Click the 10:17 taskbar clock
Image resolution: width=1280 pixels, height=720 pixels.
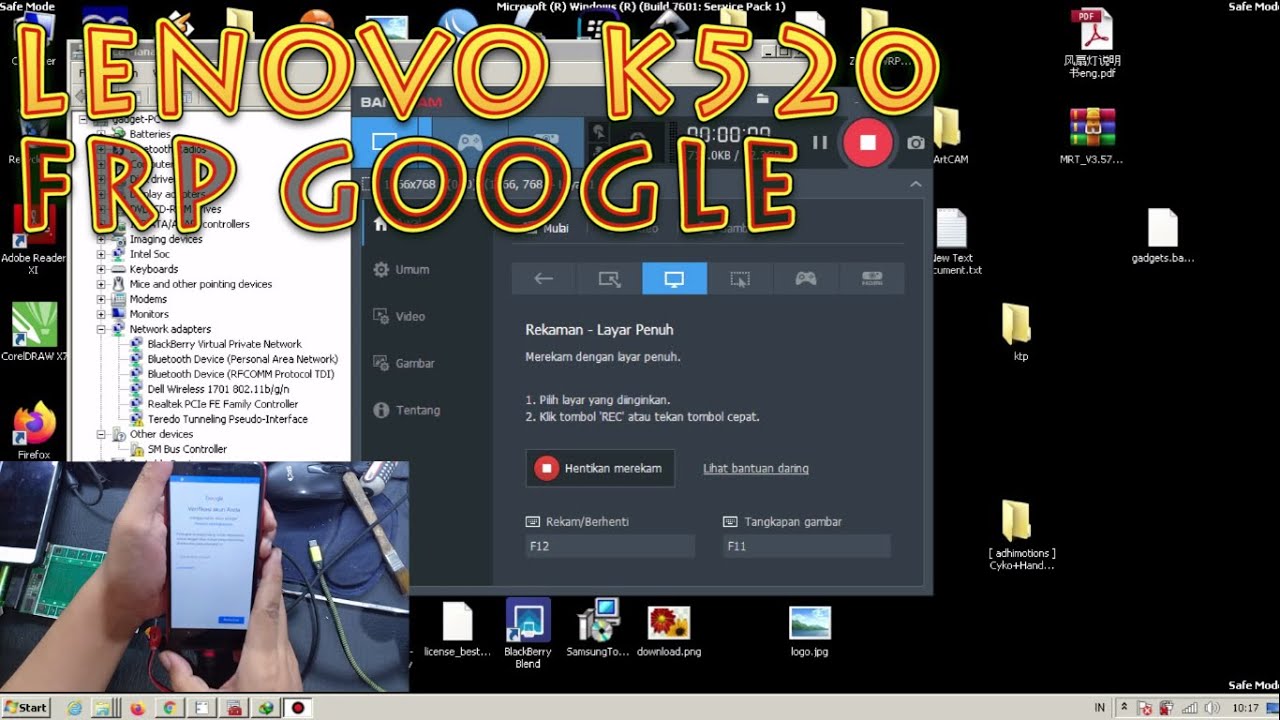(x=1245, y=708)
